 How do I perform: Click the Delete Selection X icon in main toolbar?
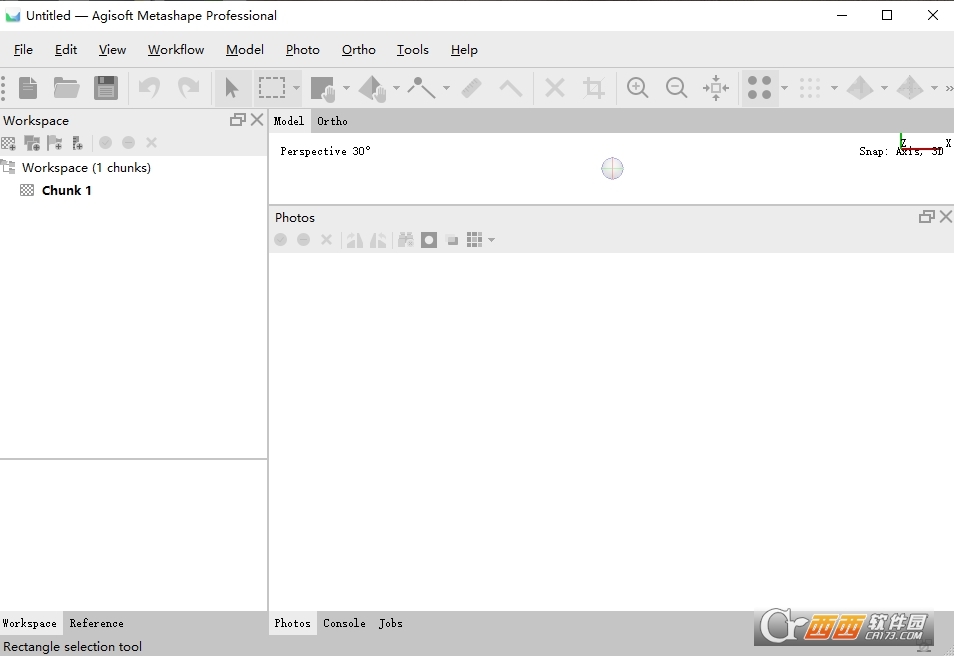tap(554, 88)
